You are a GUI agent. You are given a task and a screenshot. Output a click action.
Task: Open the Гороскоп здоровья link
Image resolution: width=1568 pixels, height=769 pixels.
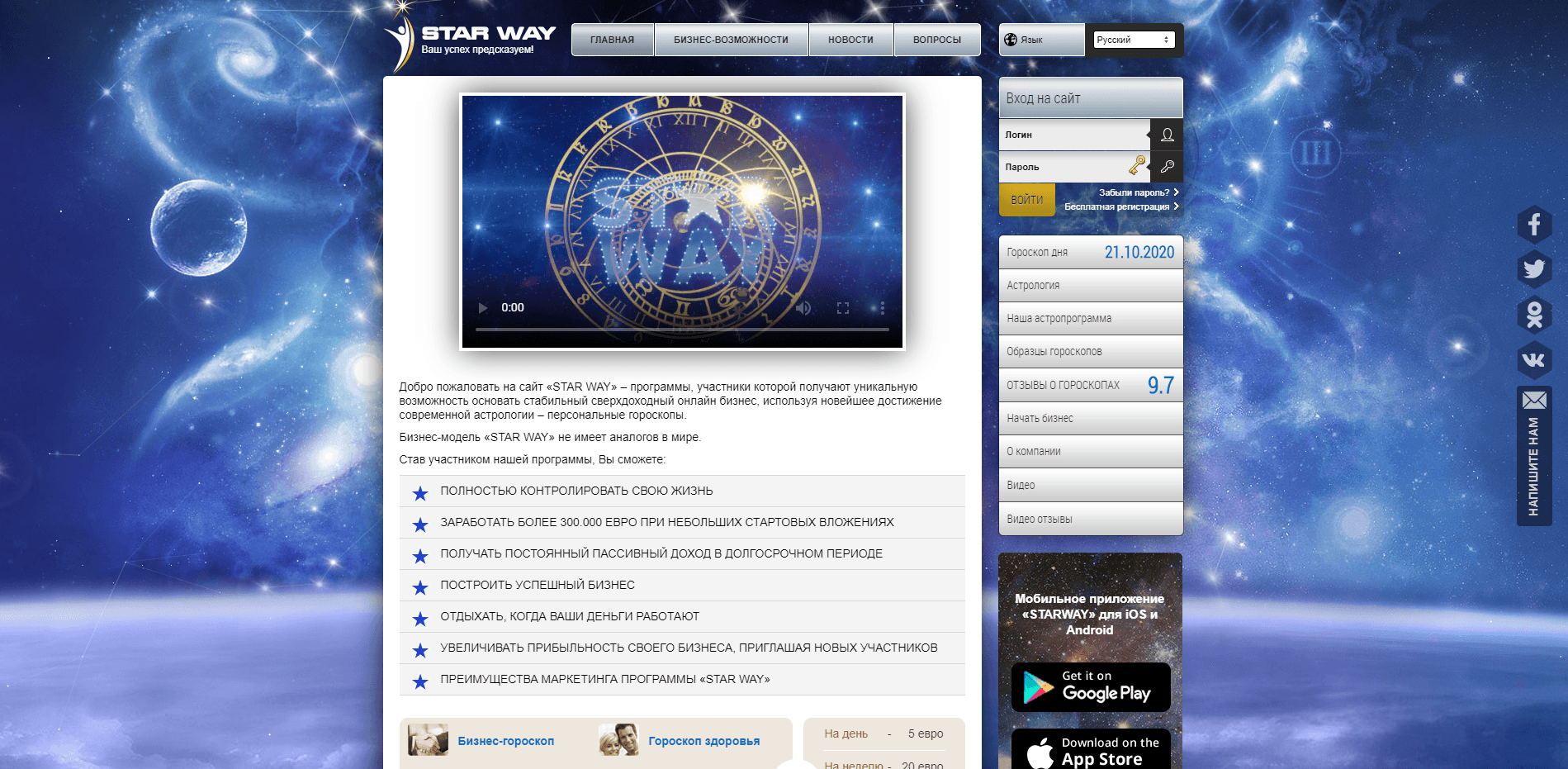pyautogui.click(x=704, y=741)
